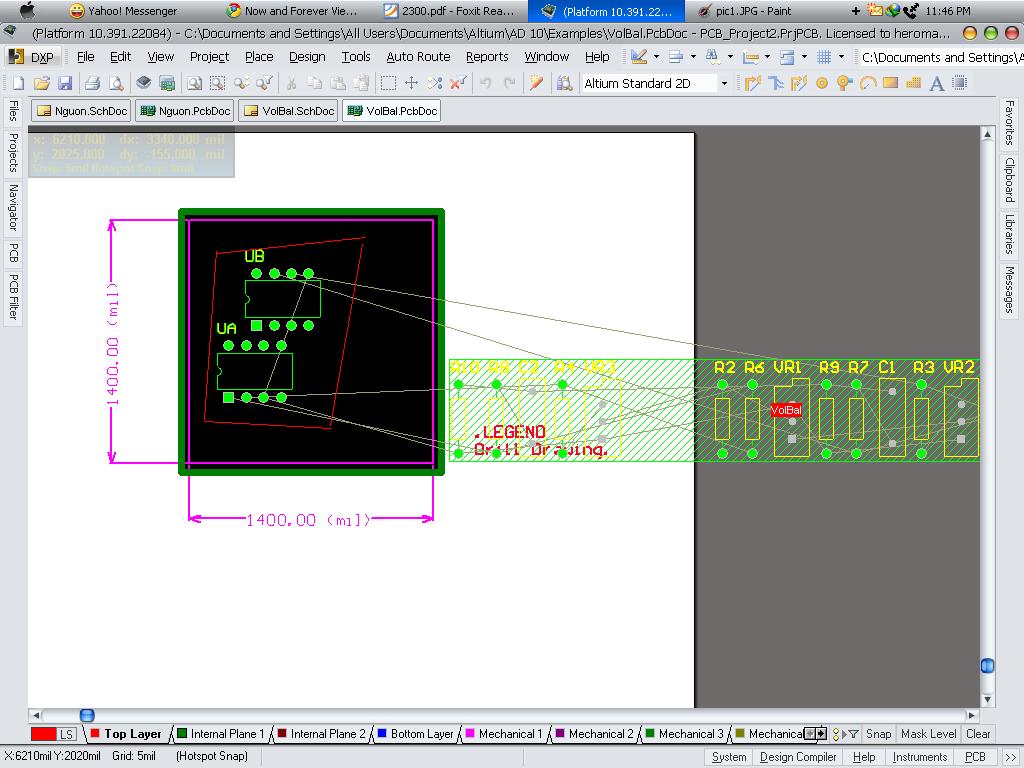Screen dimensions: 1024x768
Task: Switch to the Nguon.PcbDoc document tab
Action: click(x=185, y=111)
